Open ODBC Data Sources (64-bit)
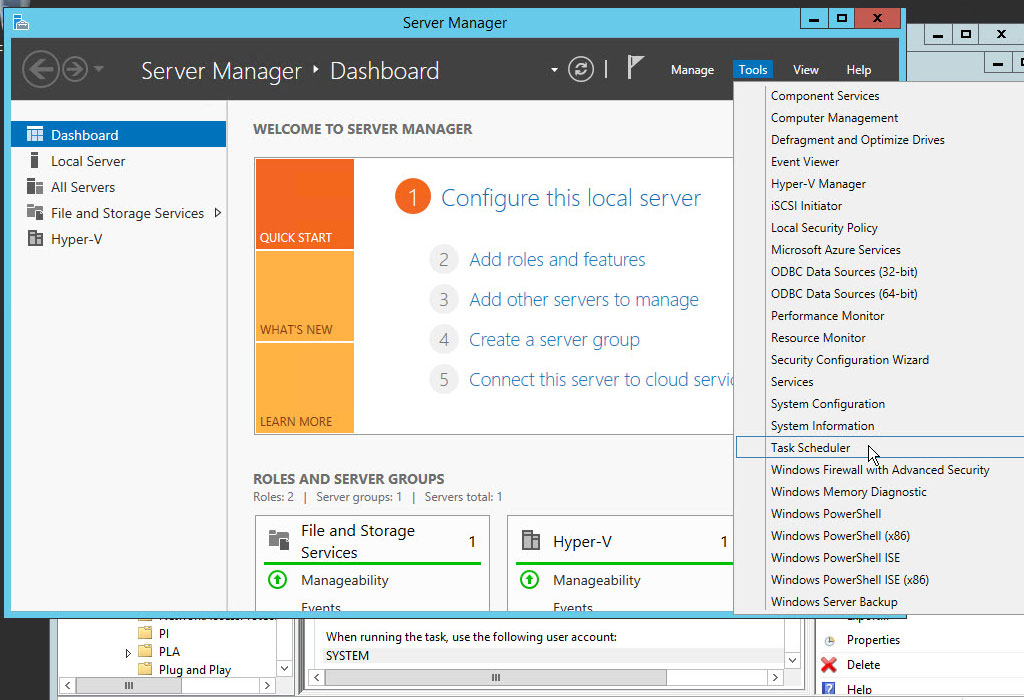The image size is (1024, 700). pos(844,294)
